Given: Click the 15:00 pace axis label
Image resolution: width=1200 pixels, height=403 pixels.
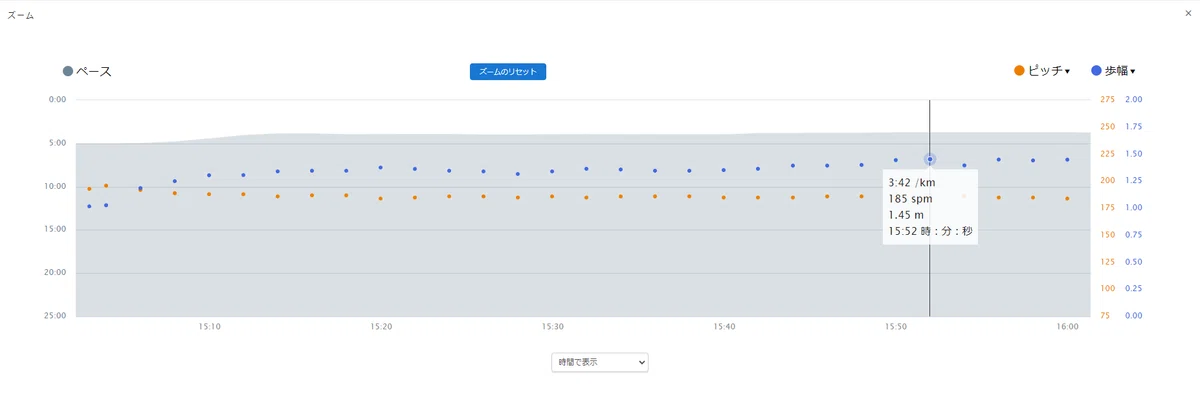Looking at the screenshot, I should click(x=55, y=229).
